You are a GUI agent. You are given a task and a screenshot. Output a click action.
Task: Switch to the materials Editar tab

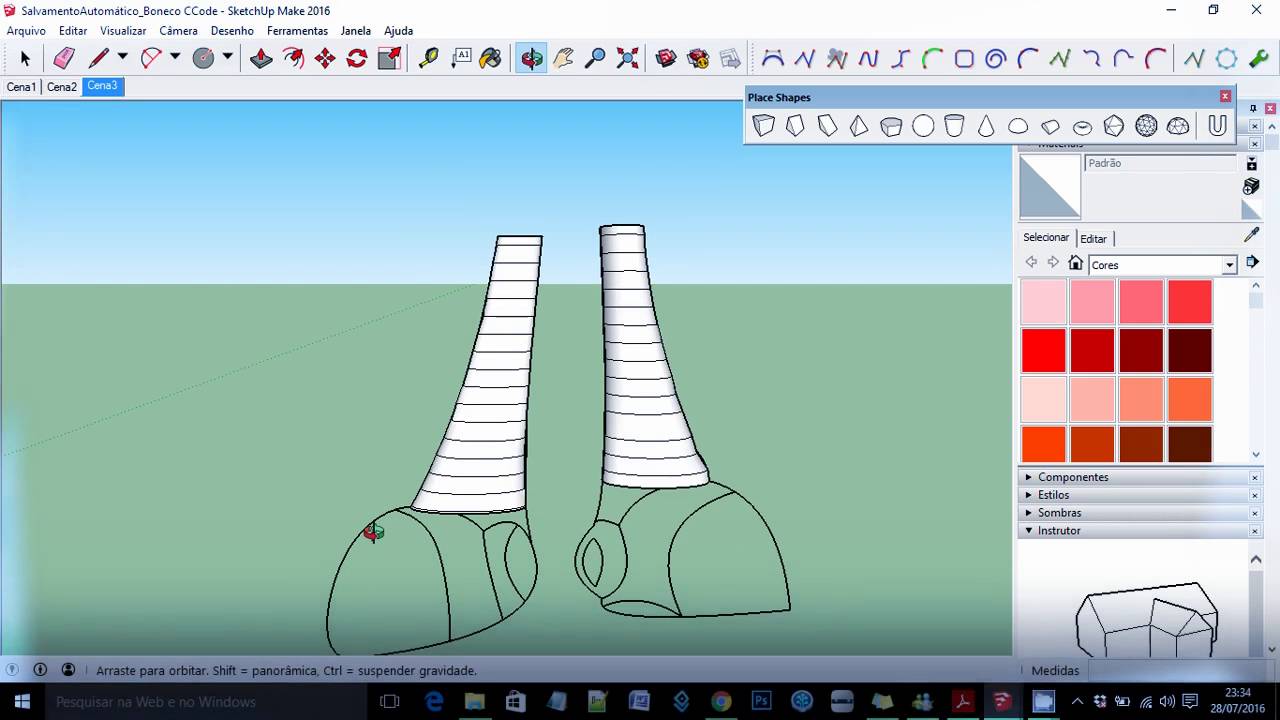pyautogui.click(x=1094, y=239)
